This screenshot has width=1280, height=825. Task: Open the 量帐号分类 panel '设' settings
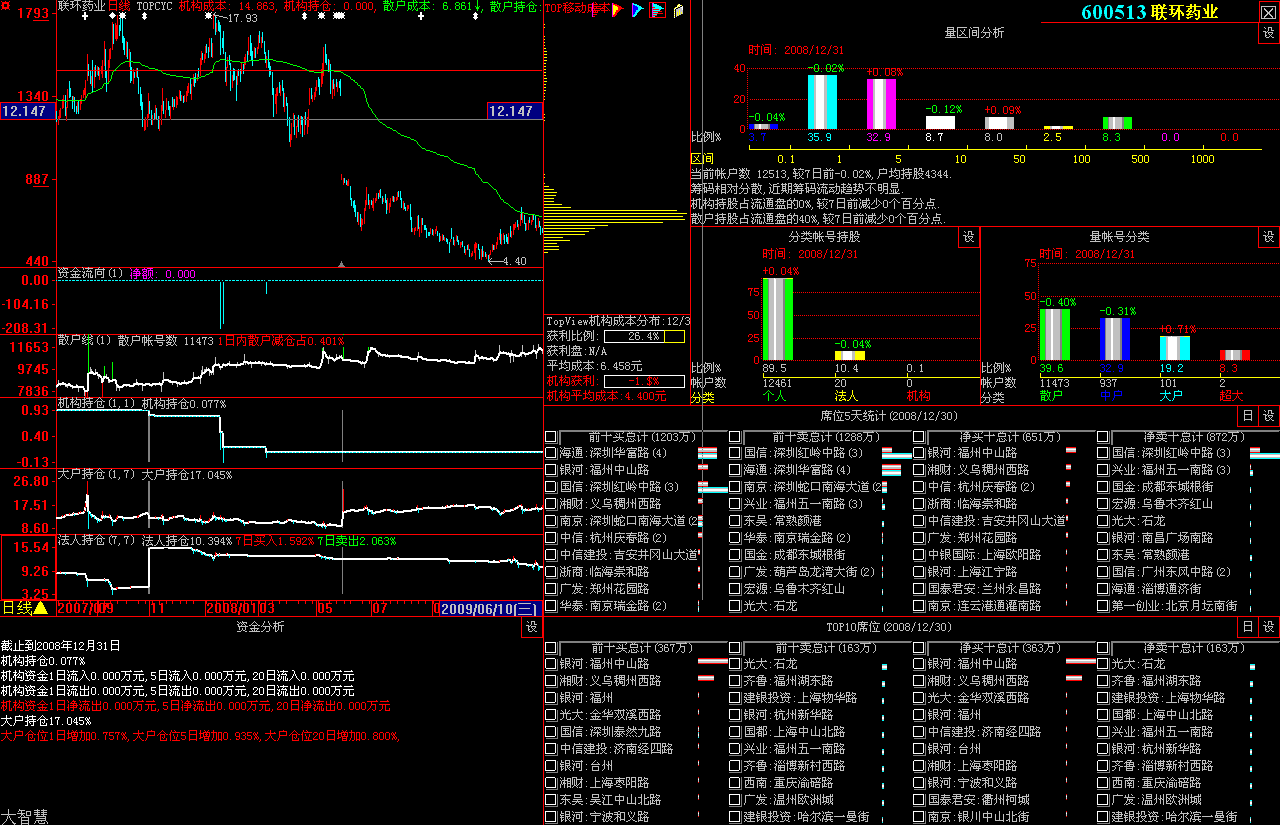click(x=1268, y=237)
